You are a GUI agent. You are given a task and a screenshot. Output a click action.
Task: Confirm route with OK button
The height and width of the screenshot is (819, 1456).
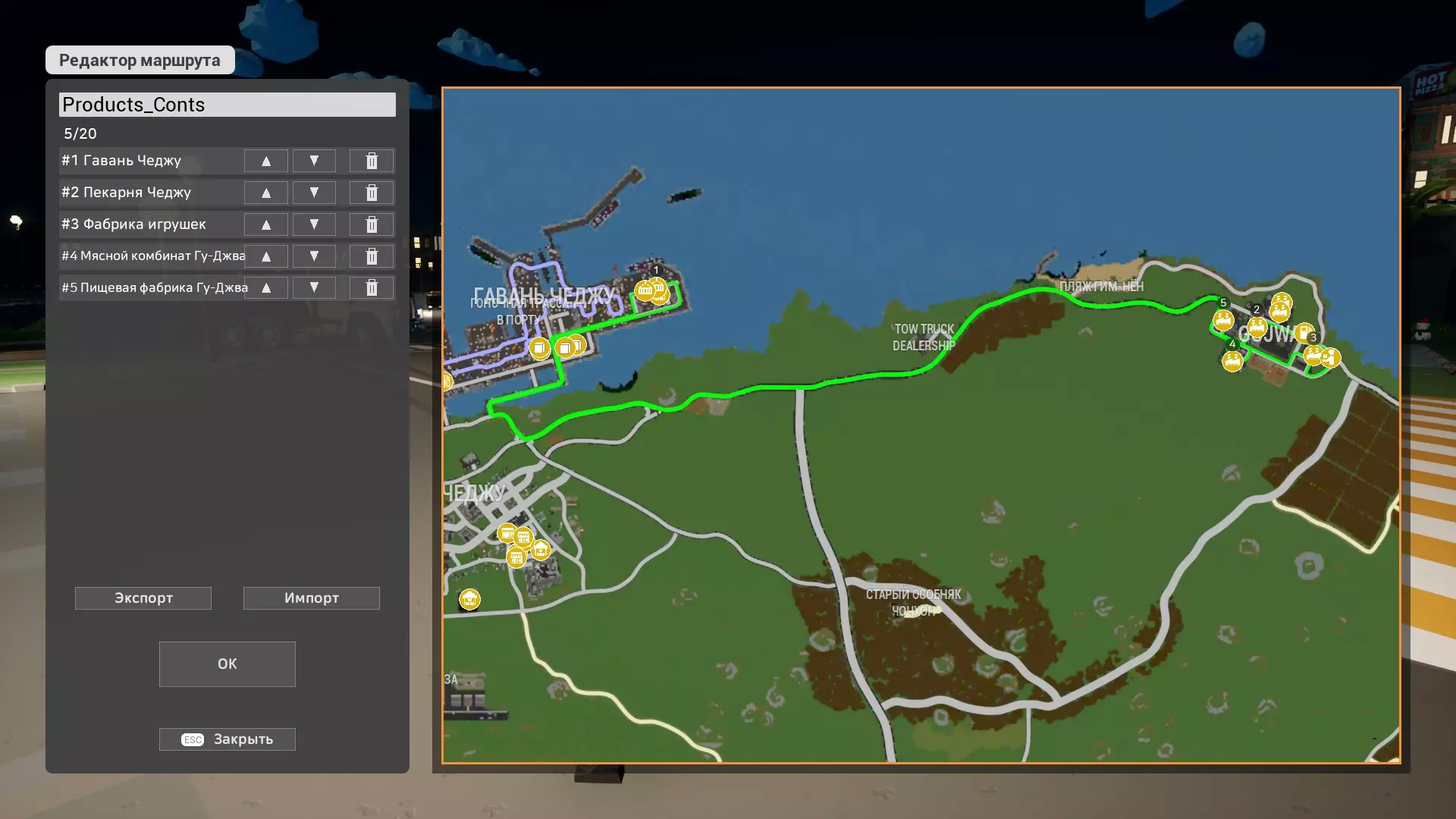point(227,664)
